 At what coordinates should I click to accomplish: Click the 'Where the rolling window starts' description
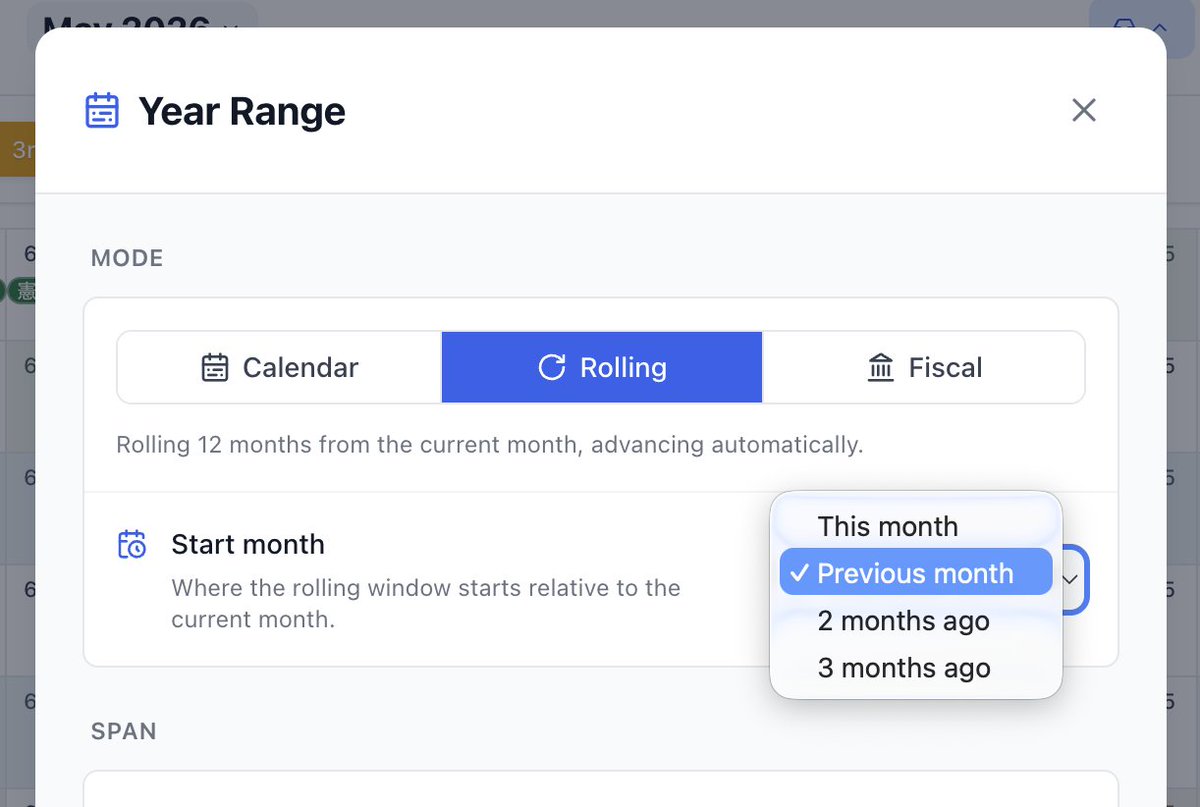(x=426, y=603)
